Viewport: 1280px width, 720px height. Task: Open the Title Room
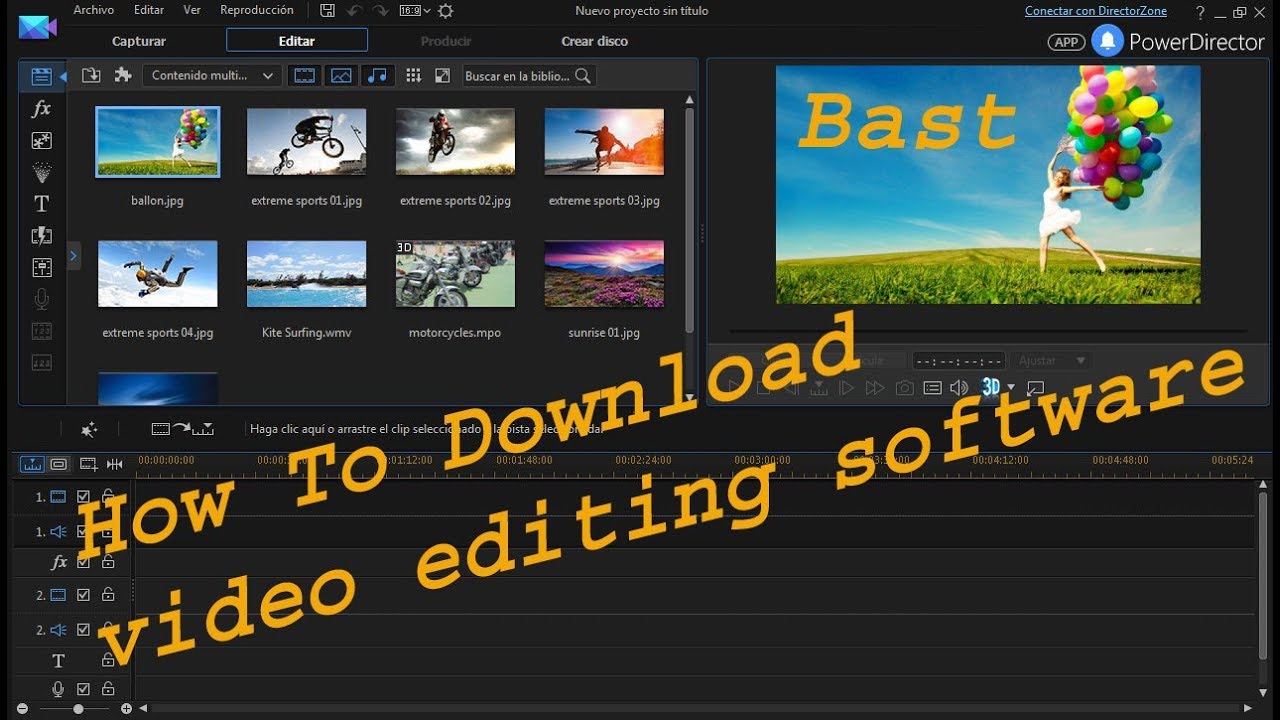pos(41,204)
